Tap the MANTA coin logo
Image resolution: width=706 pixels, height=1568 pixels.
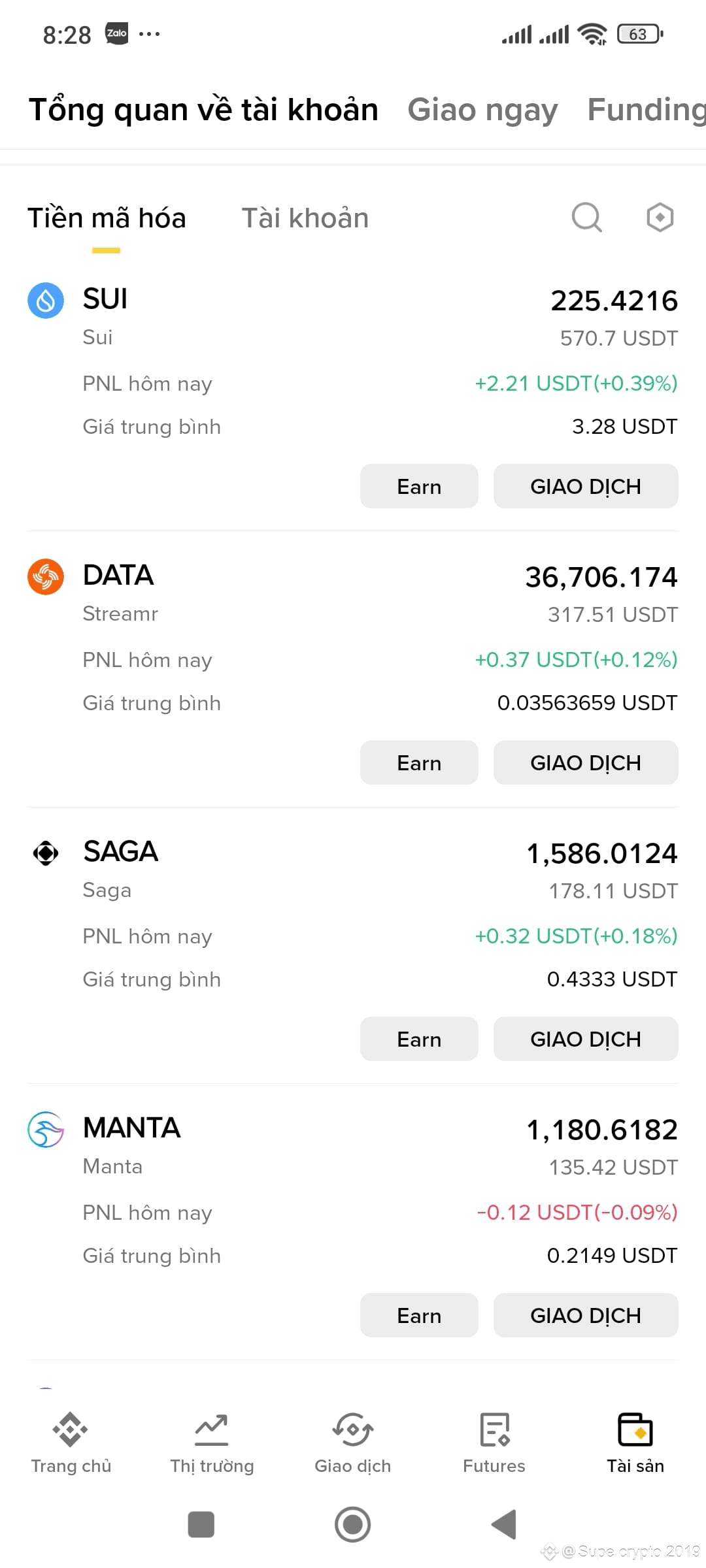(x=46, y=1130)
